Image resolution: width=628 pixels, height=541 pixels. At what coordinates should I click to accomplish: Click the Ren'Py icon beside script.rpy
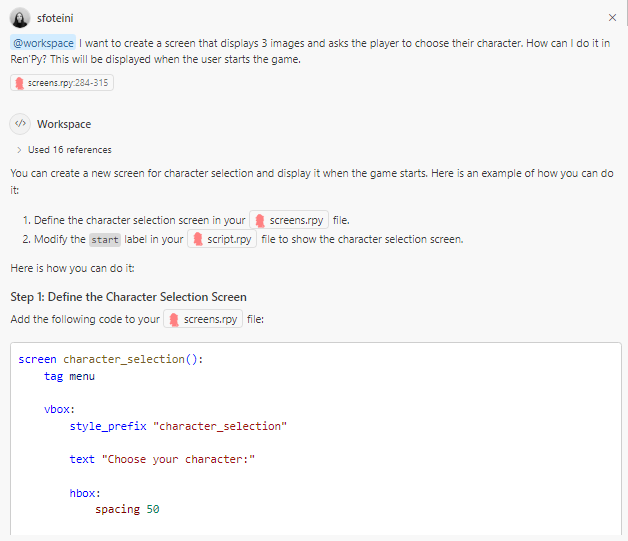point(198,240)
